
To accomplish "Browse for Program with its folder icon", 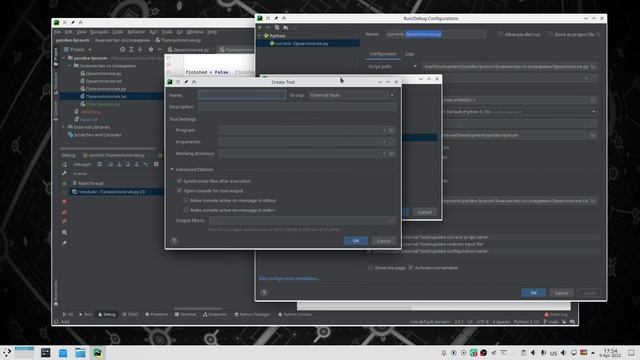I will pos(391,130).
